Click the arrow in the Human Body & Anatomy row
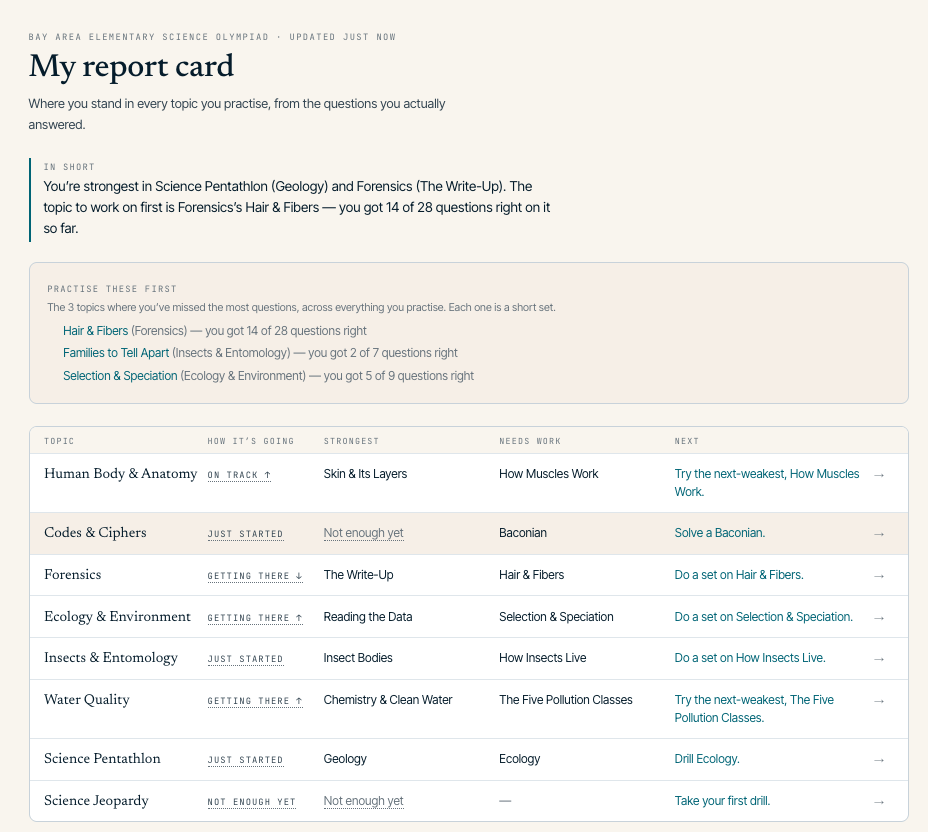The width and height of the screenshot is (928, 832). [x=879, y=475]
